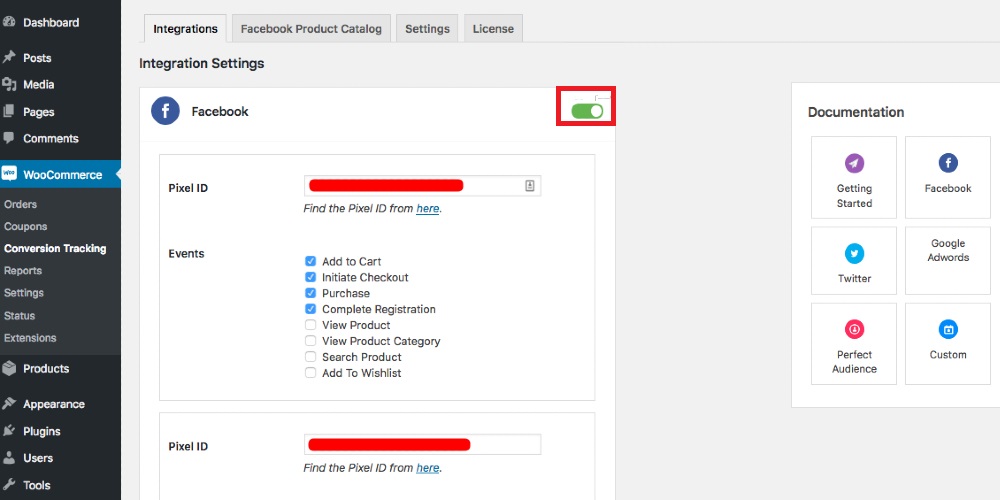Open the Settings tab
Screen dimensions: 1000x500
tap(427, 29)
